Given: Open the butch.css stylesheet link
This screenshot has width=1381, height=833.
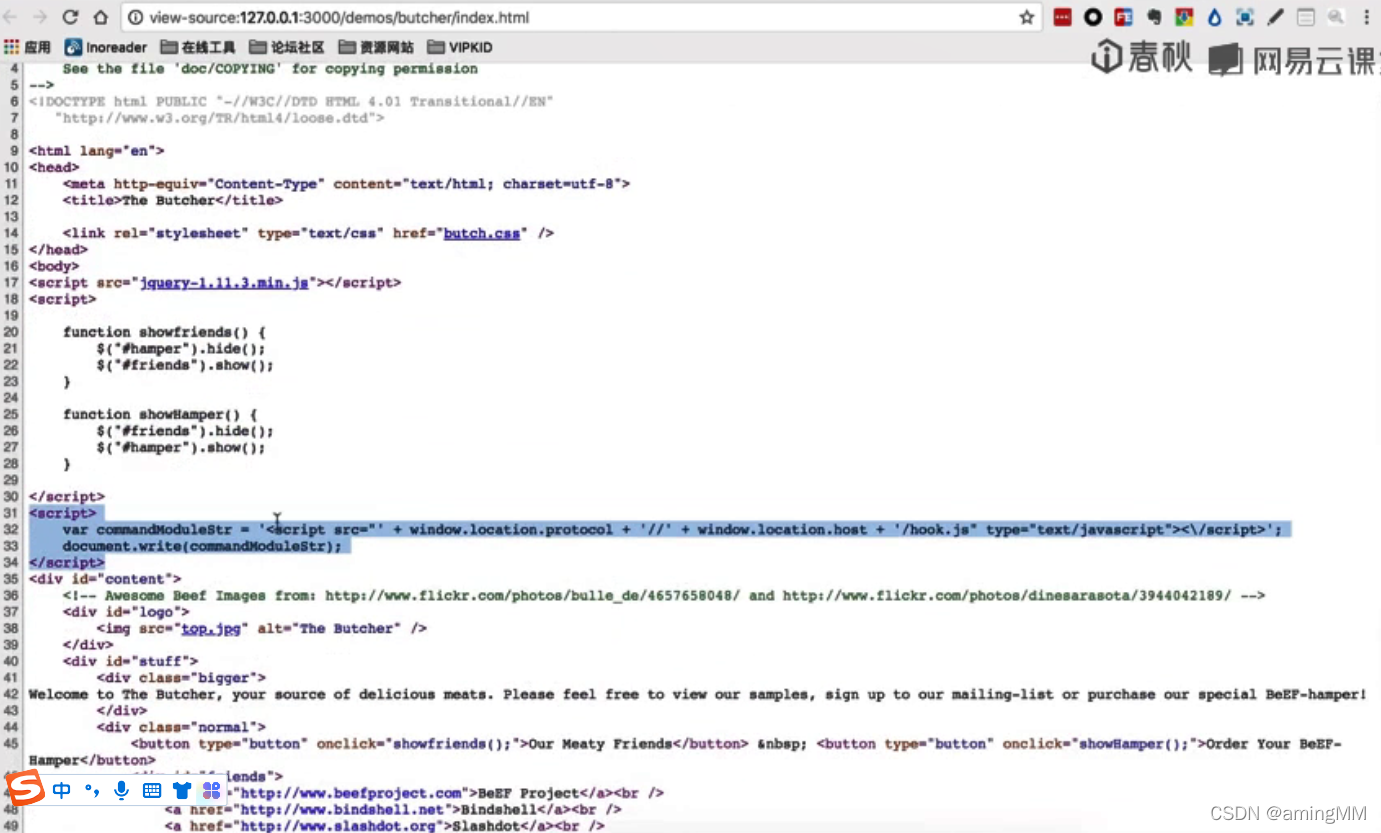Looking at the screenshot, I should [x=482, y=233].
